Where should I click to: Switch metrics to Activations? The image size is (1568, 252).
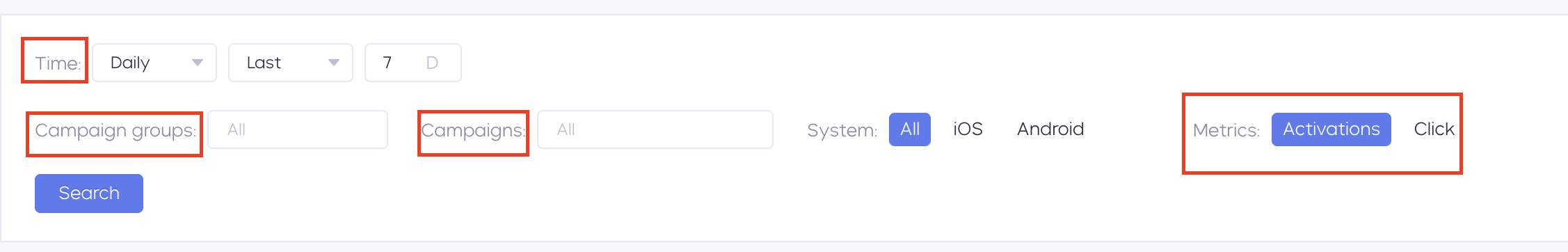1331,129
